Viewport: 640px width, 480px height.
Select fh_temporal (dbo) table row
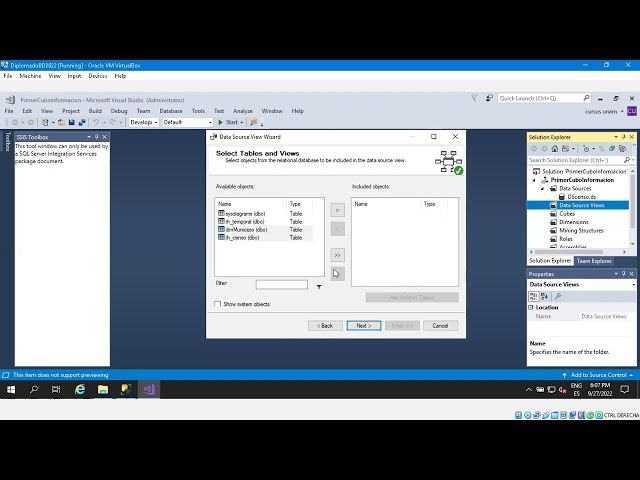pyautogui.click(x=265, y=222)
